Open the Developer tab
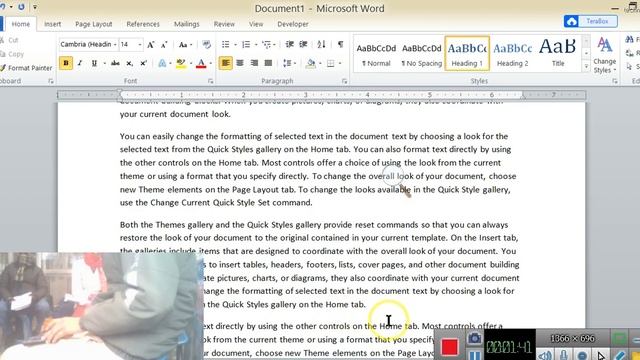The width and height of the screenshot is (640, 360). pyautogui.click(x=293, y=24)
